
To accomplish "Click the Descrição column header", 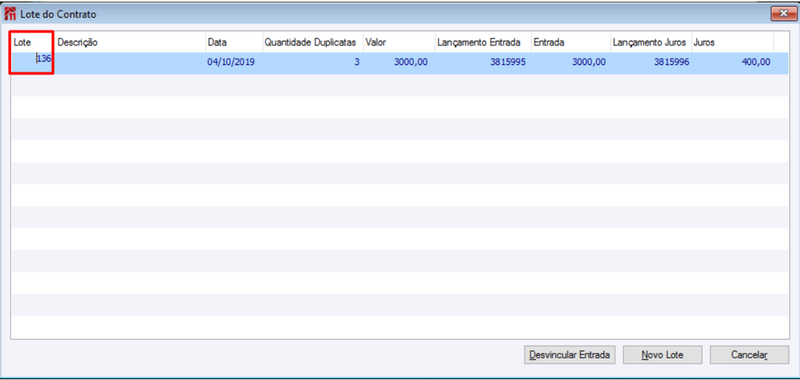I will click(130, 43).
